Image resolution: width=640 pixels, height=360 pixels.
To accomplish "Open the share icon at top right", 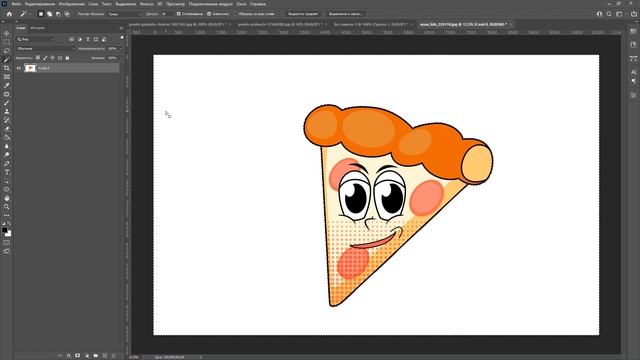I will pos(634,14).
